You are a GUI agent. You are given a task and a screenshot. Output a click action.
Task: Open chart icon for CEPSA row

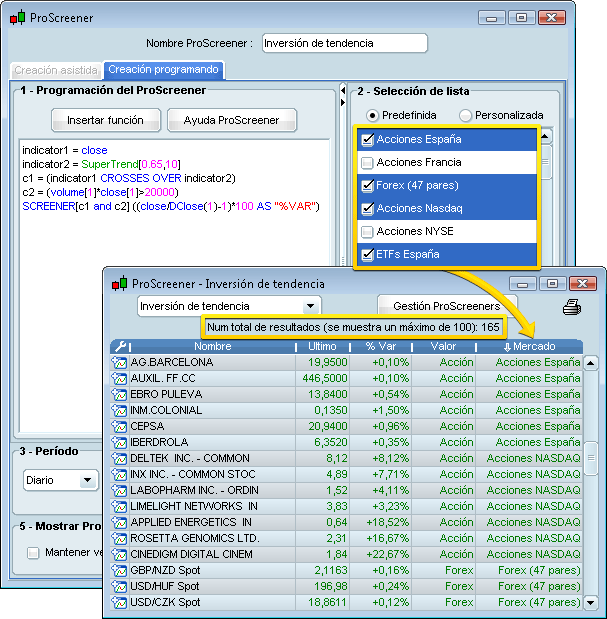[x=119, y=426]
